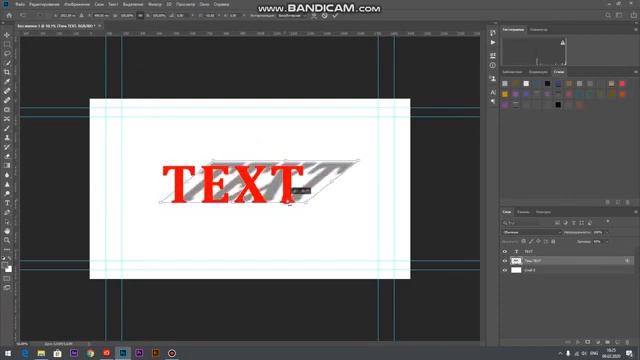
Task: Open the Windows Start menu
Action: coord(8,353)
